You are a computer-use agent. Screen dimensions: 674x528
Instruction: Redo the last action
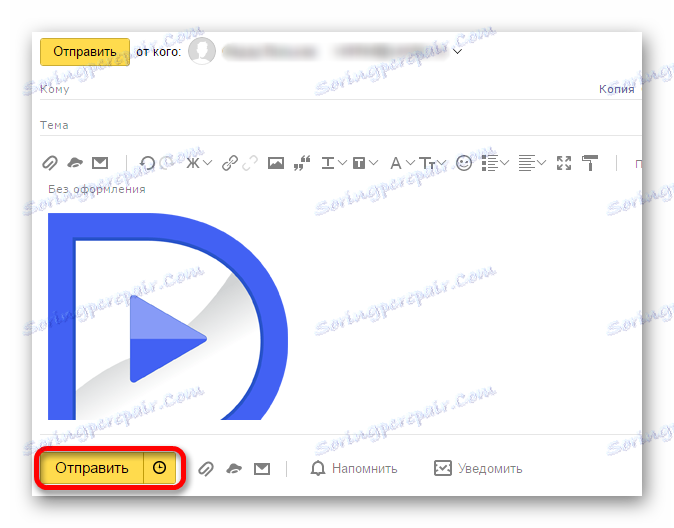168,163
